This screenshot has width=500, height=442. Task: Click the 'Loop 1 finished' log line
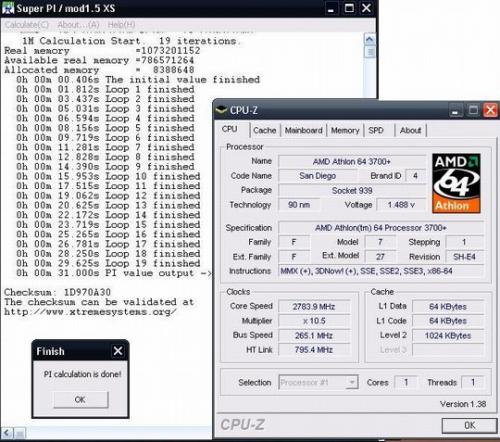[x=105, y=89]
